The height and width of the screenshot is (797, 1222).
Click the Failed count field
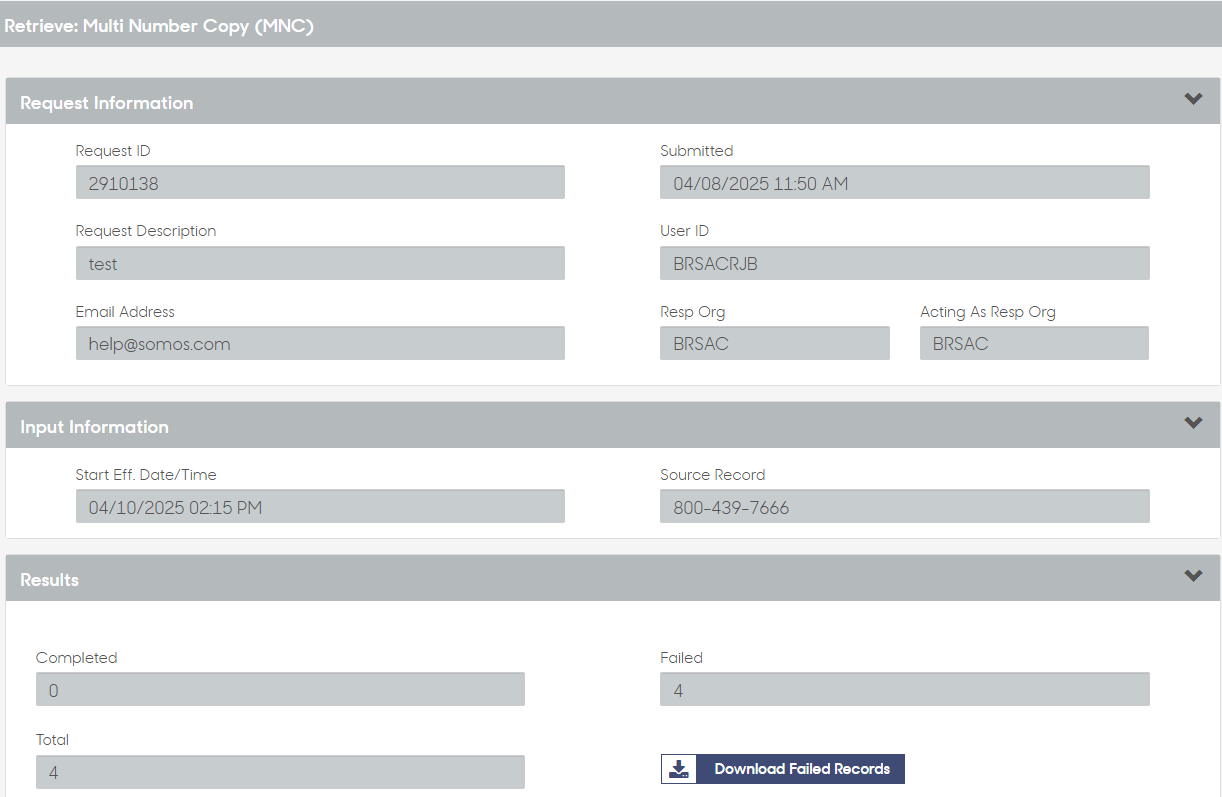[x=905, y=689]
